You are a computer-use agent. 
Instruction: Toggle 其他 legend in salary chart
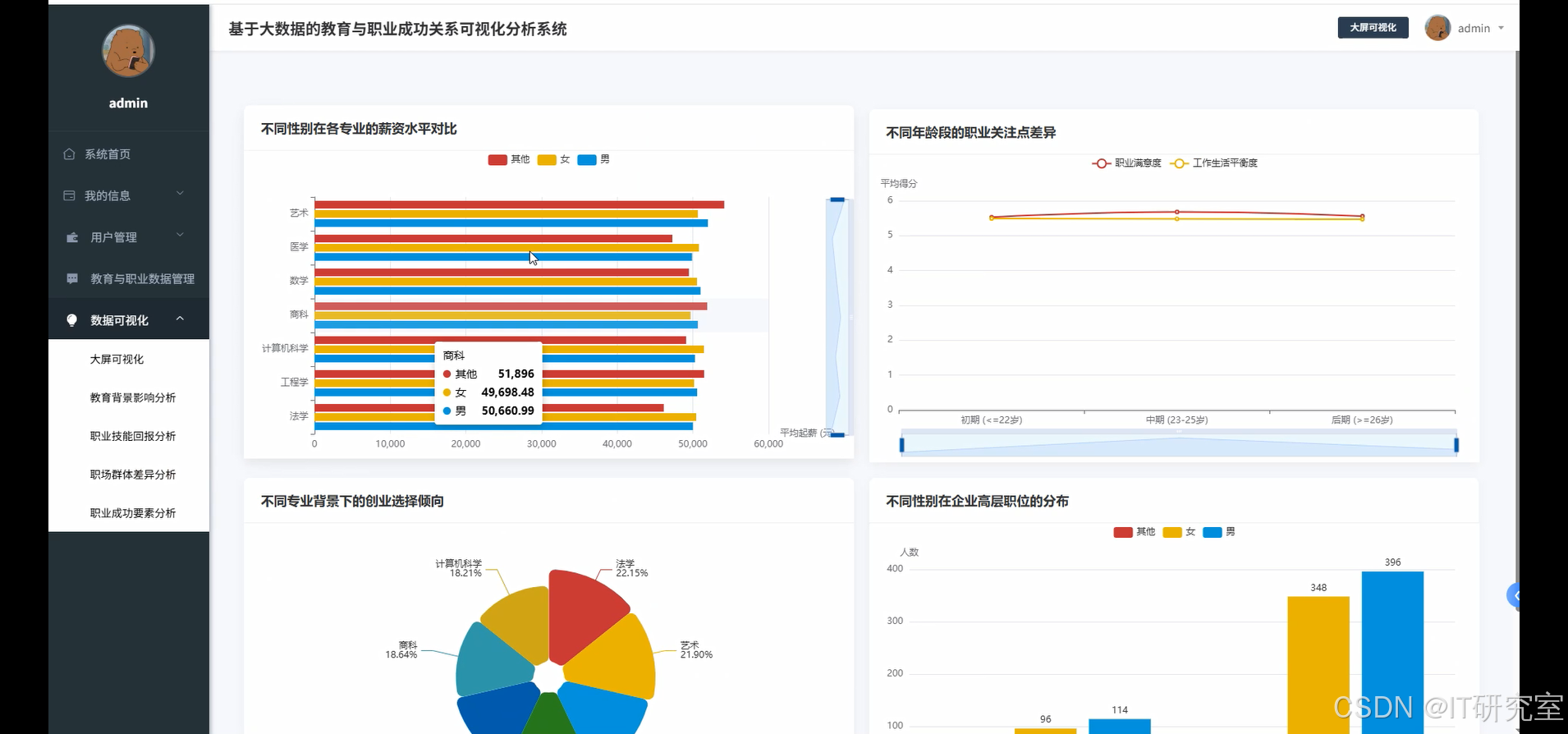click(x=509, y=159)
